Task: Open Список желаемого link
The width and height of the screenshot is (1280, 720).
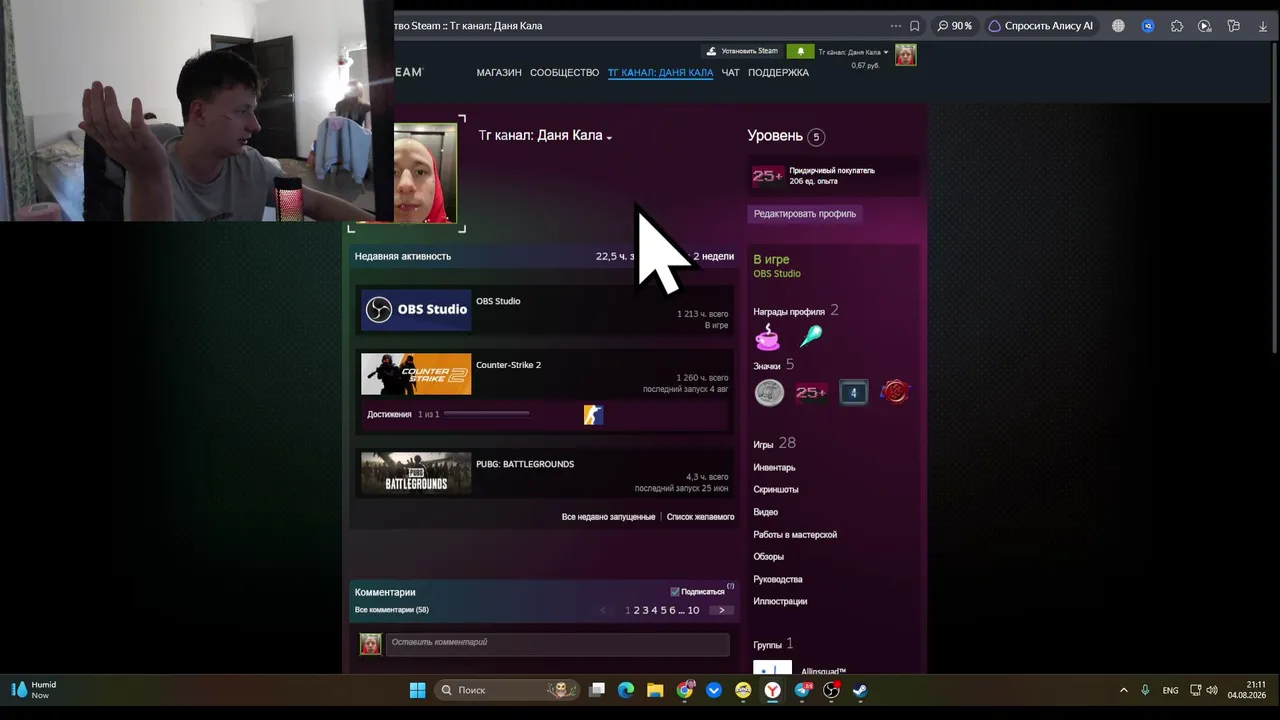Action: click(x=700, y=517)
